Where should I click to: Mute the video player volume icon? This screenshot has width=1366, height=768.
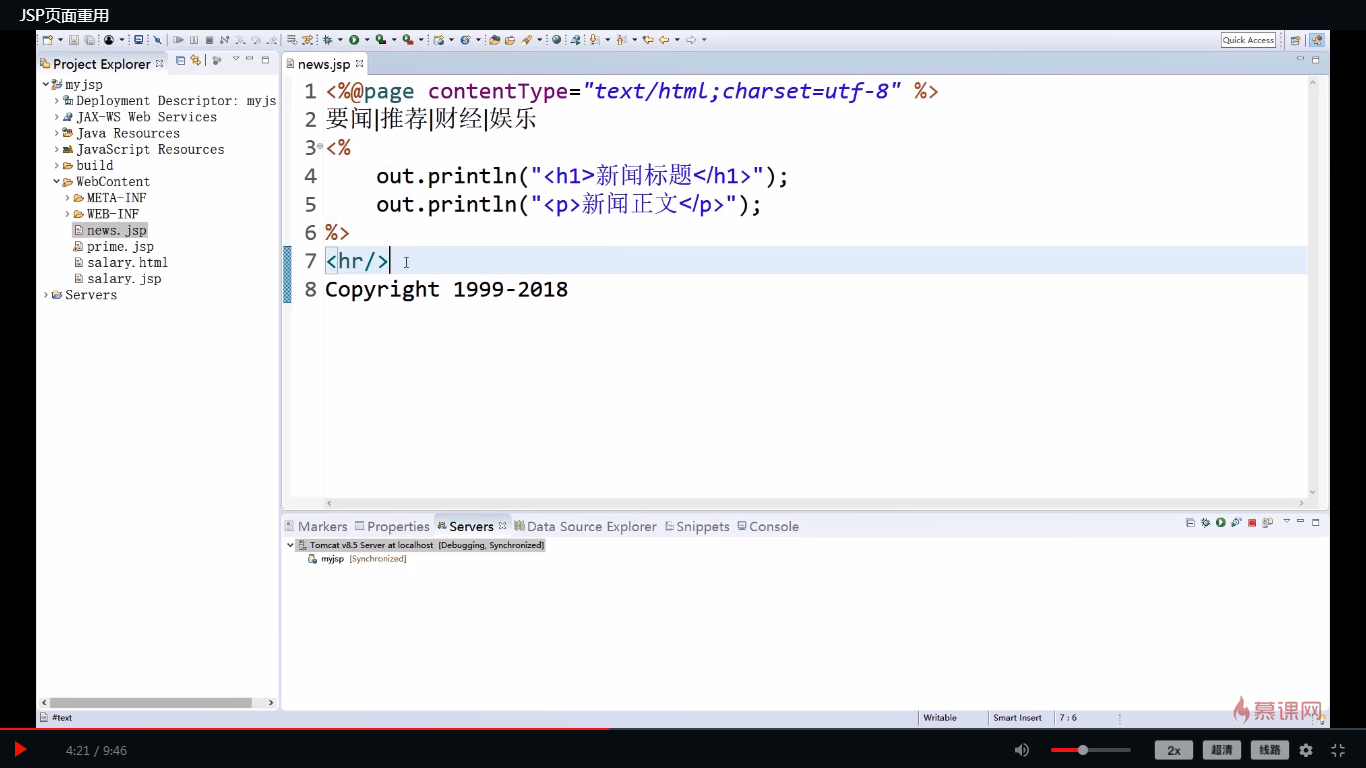coord(1021,750)
